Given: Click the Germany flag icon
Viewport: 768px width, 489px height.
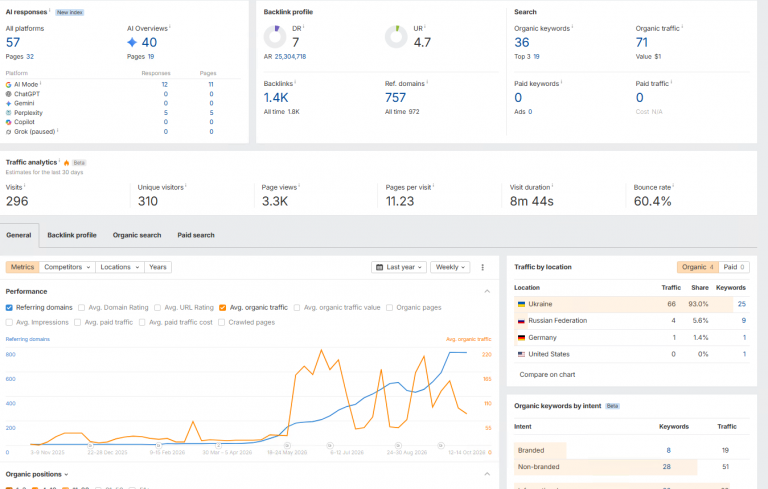Looking at the screenshot, I should click(521, 338).
